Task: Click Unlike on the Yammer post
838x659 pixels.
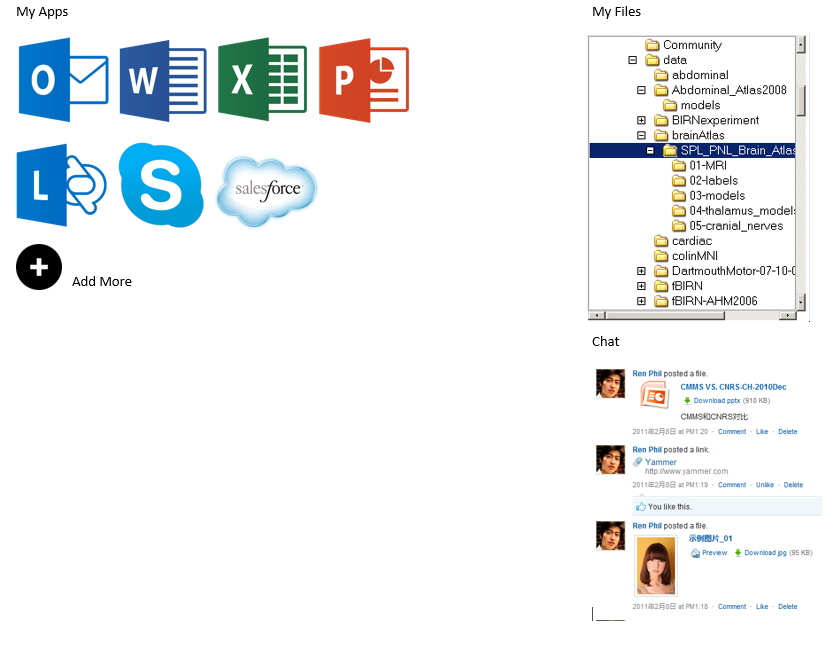Action: click(x=764, y=485)
